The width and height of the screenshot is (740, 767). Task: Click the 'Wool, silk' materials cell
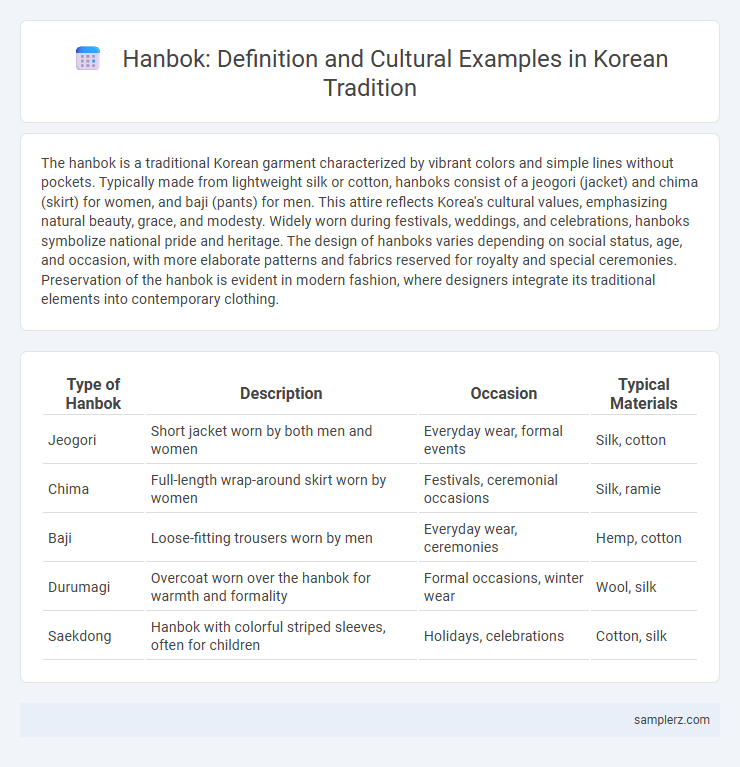point(644,587)
